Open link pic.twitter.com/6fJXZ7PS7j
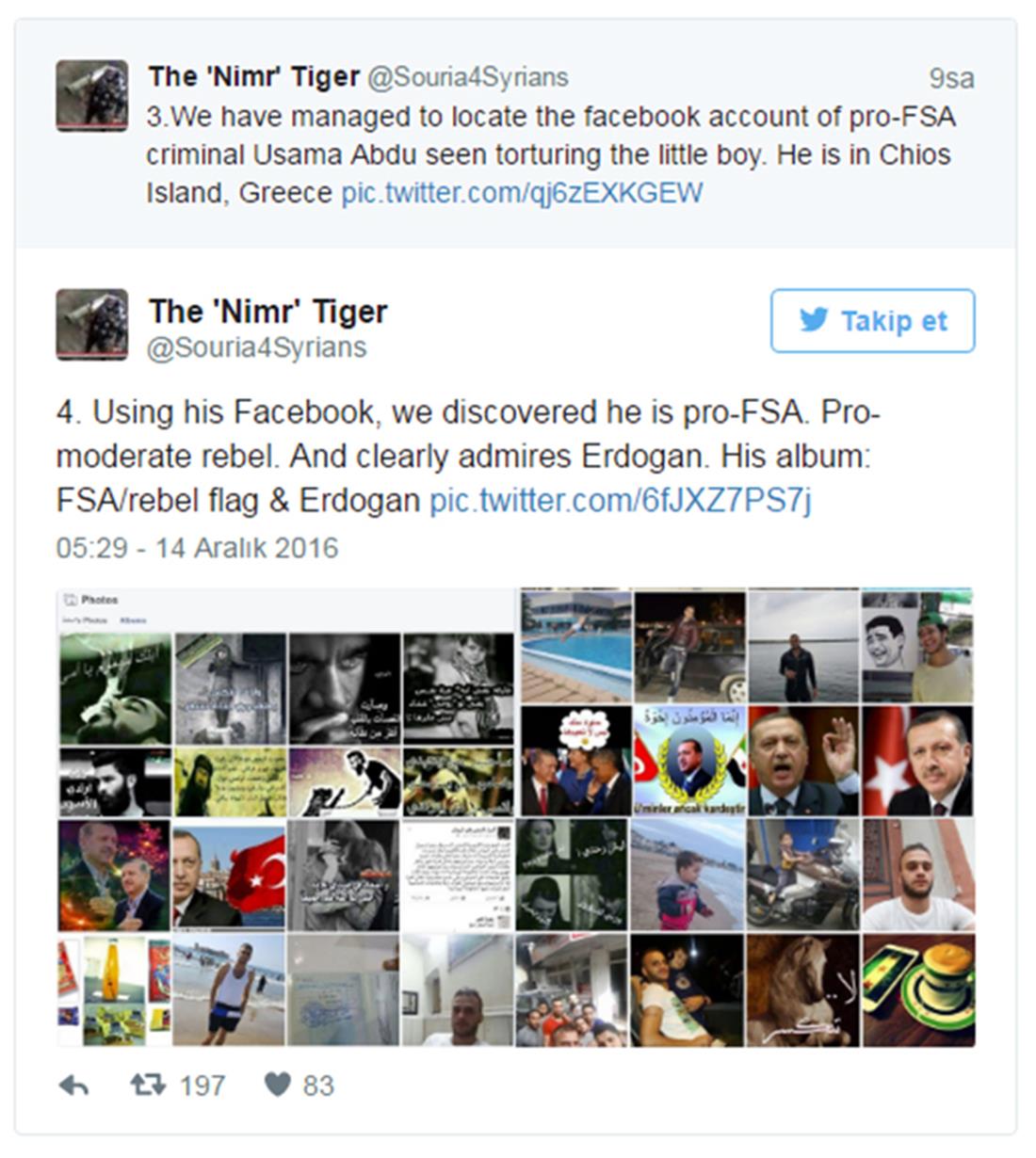The height and width of the screenshot is (1158, 1036). (621, 500)
